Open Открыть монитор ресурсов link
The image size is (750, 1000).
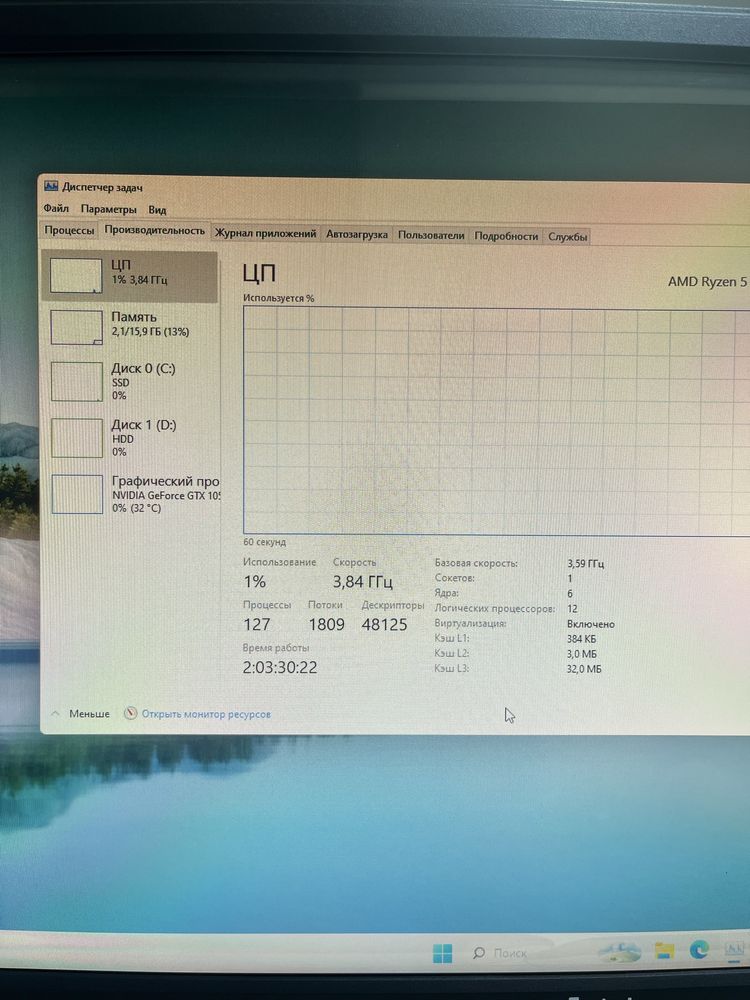click(x=206, y=714)
